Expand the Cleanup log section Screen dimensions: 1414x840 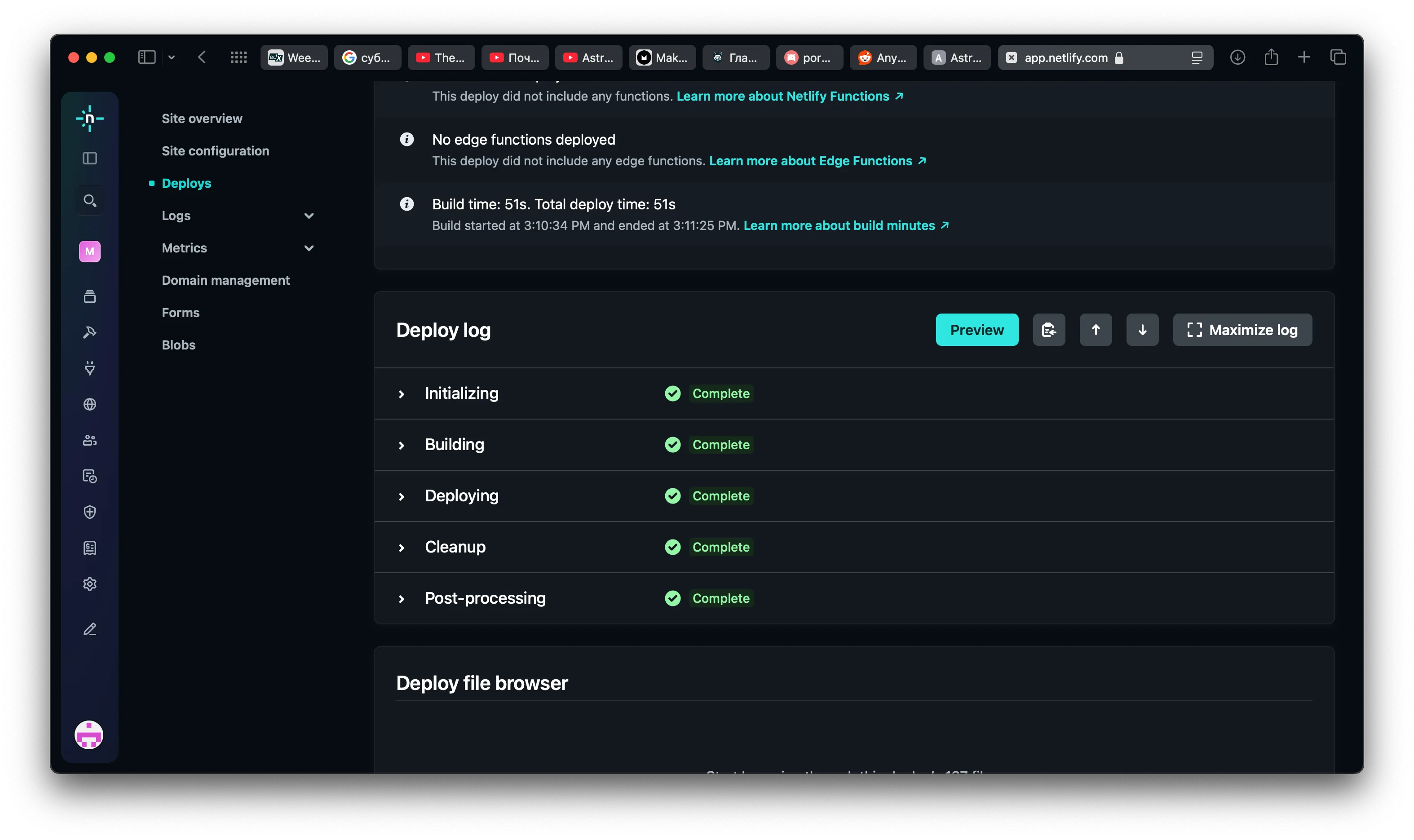click(401, 548)
